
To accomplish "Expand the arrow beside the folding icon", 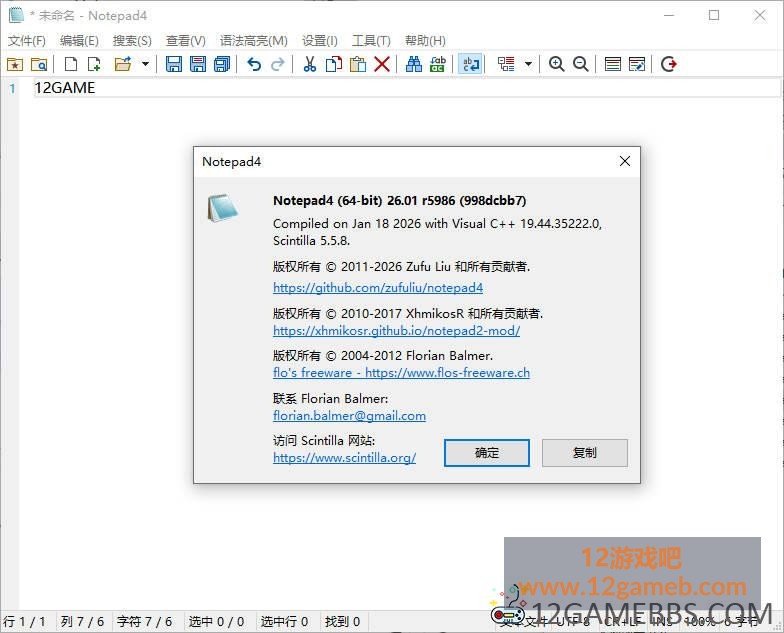I will click(528, 64).
